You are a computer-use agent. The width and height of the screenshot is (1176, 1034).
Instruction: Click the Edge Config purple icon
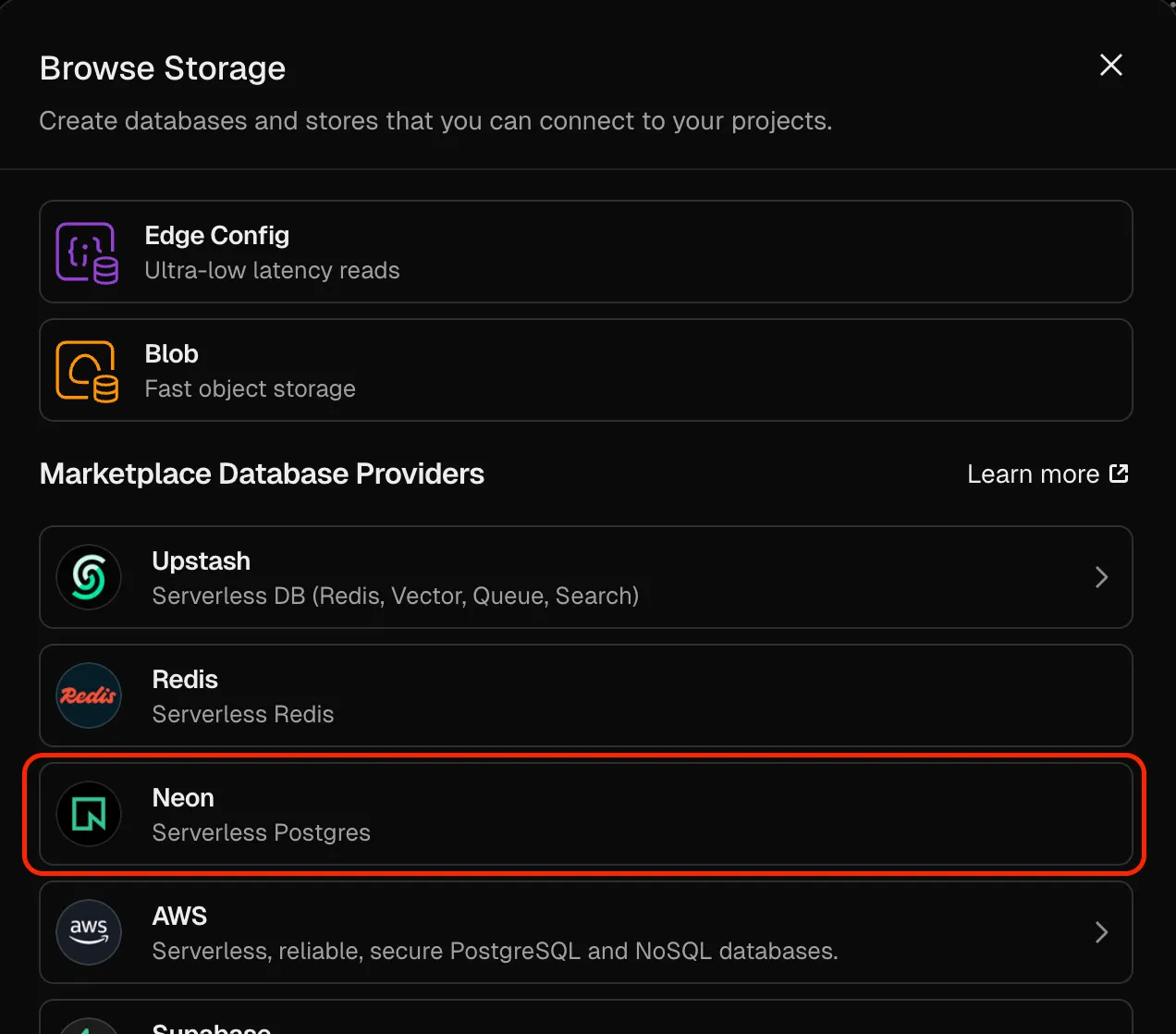pyautogui.click(x=87, y=252)
